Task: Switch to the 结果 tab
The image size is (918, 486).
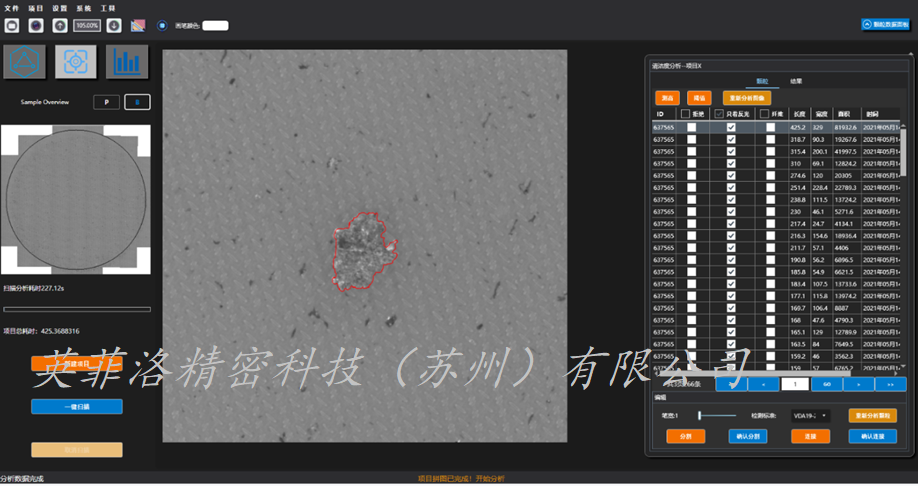Action: pos(795,81)
